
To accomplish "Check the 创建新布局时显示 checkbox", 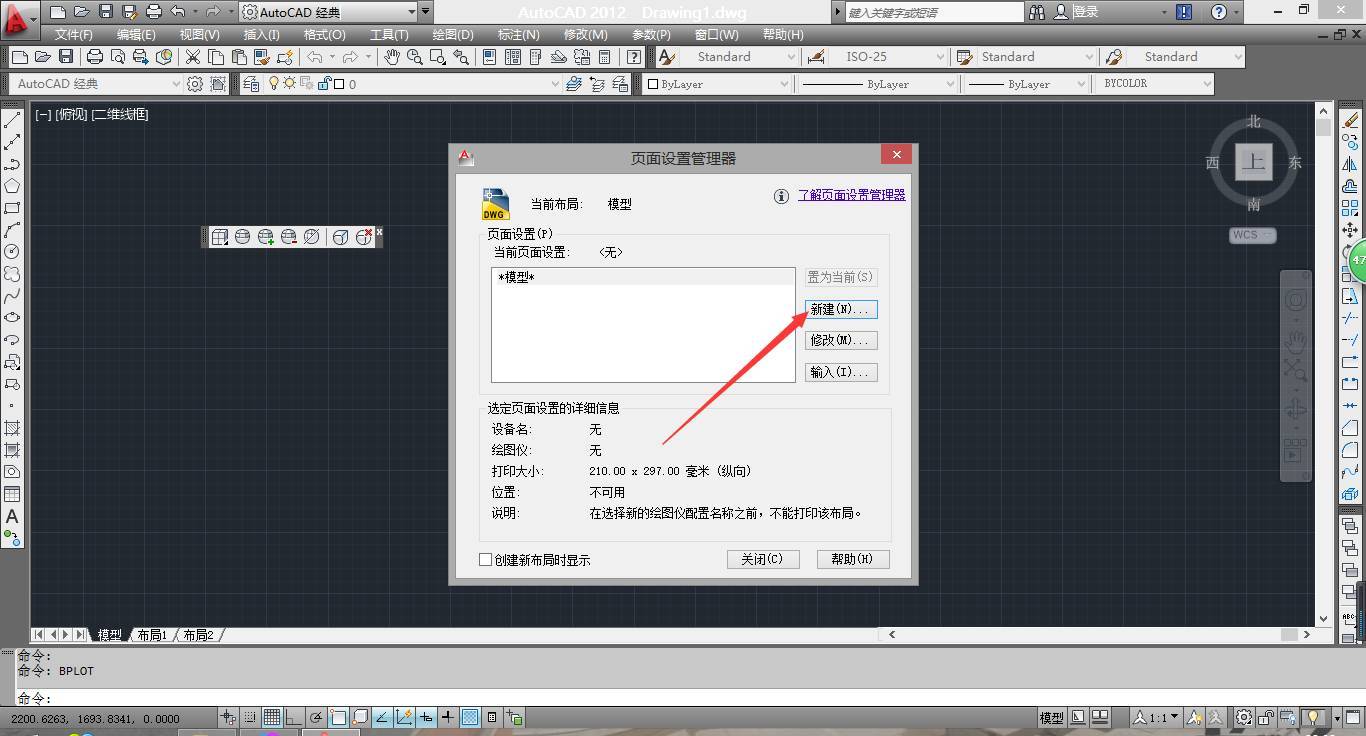I will (486, 560).
